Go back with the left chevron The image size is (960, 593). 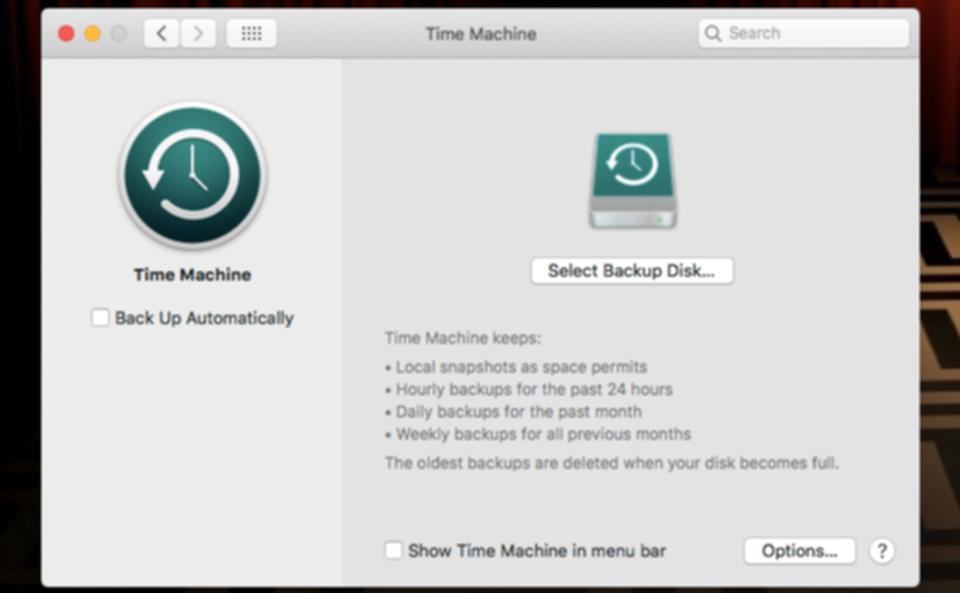click(162, 33)
